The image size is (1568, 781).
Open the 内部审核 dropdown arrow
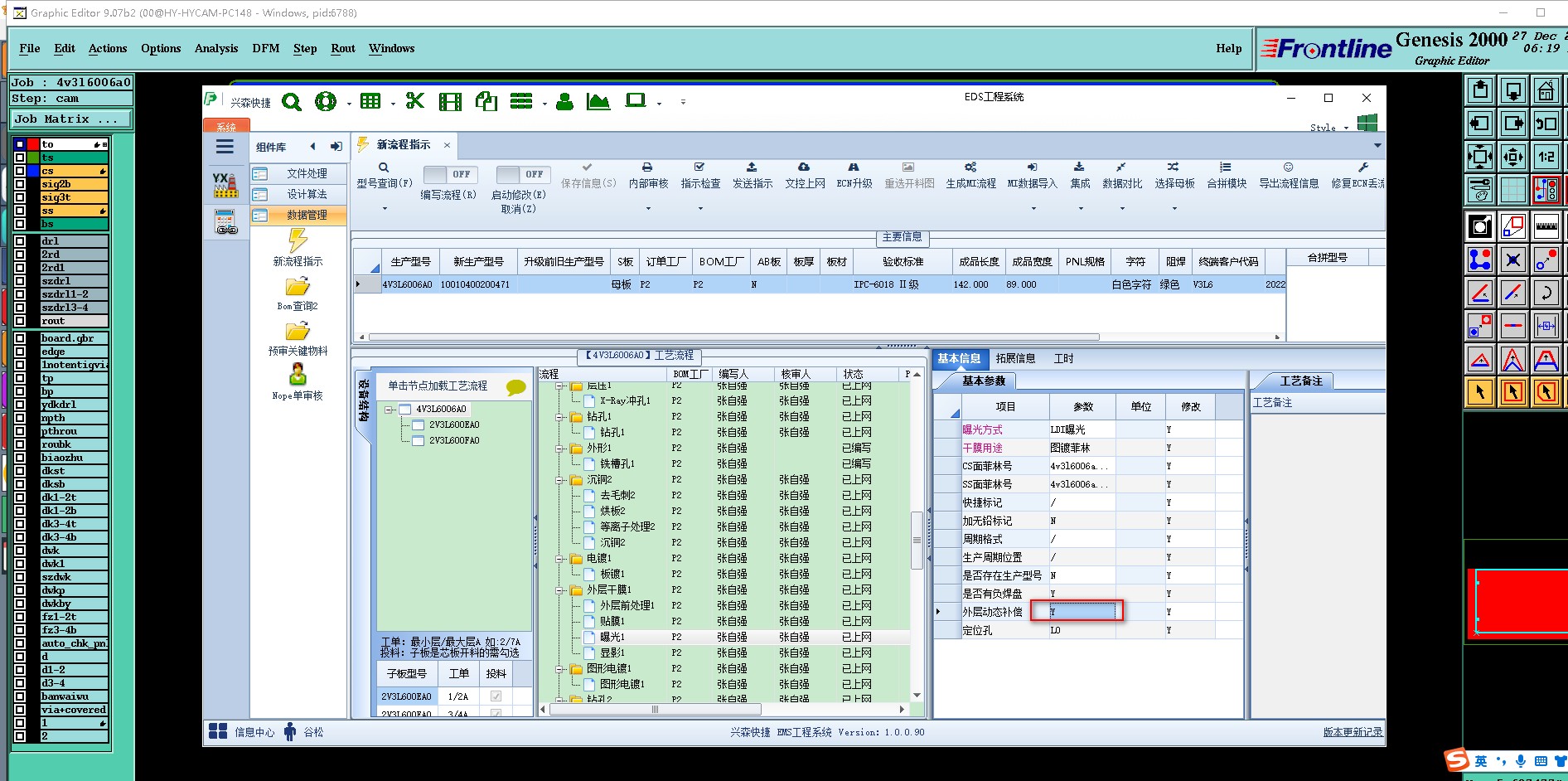[648, 208]
